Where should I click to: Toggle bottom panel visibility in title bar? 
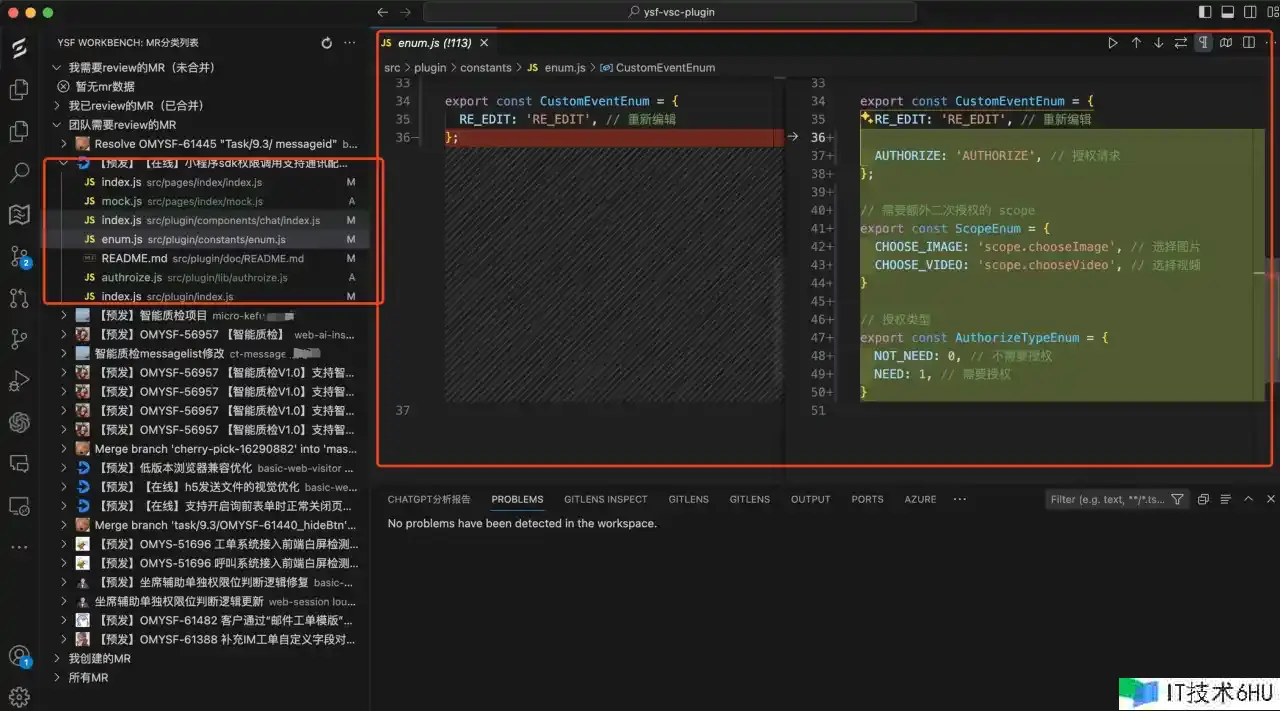[x=1227, y=12]
